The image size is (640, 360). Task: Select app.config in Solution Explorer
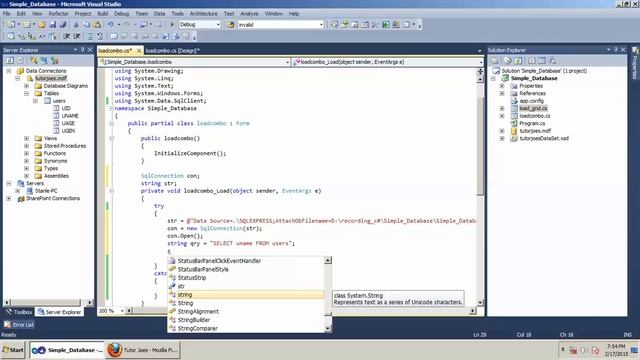(x=531, y=101)
